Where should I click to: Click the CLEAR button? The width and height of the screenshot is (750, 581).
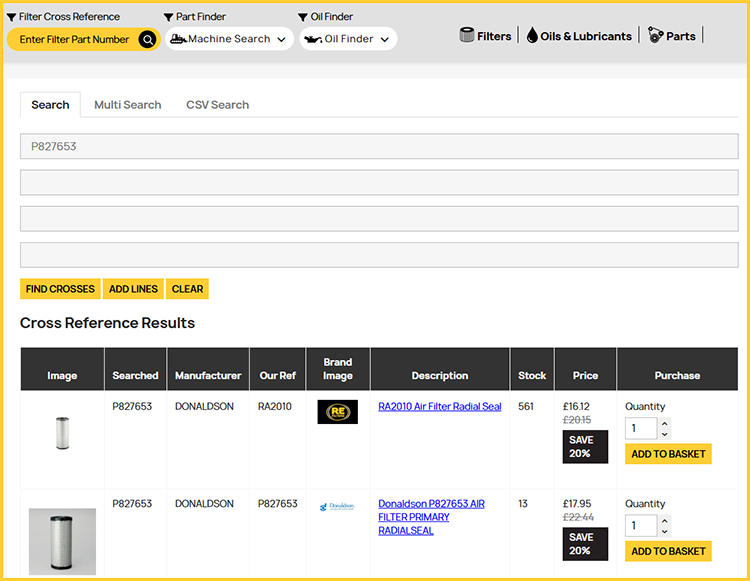coord(187,289)
